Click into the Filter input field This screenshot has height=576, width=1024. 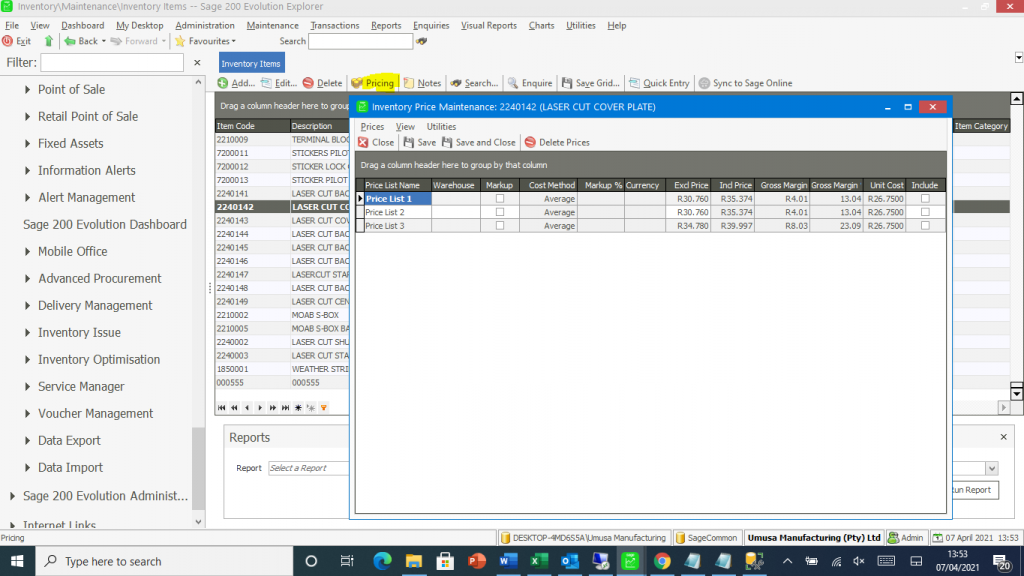tap(112, 63)
